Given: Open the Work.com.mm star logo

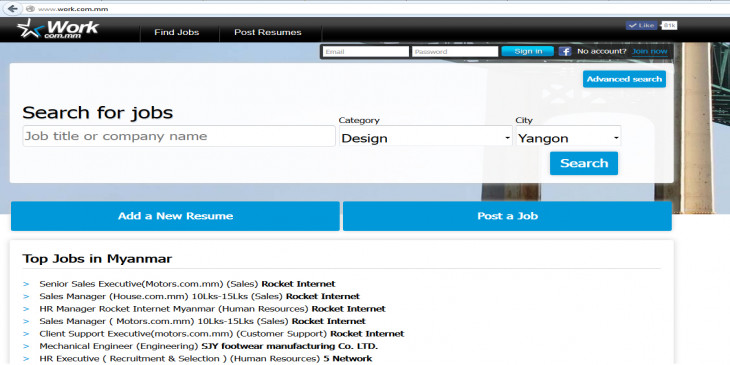Looking at the screenshot, I should pos(58,29).
